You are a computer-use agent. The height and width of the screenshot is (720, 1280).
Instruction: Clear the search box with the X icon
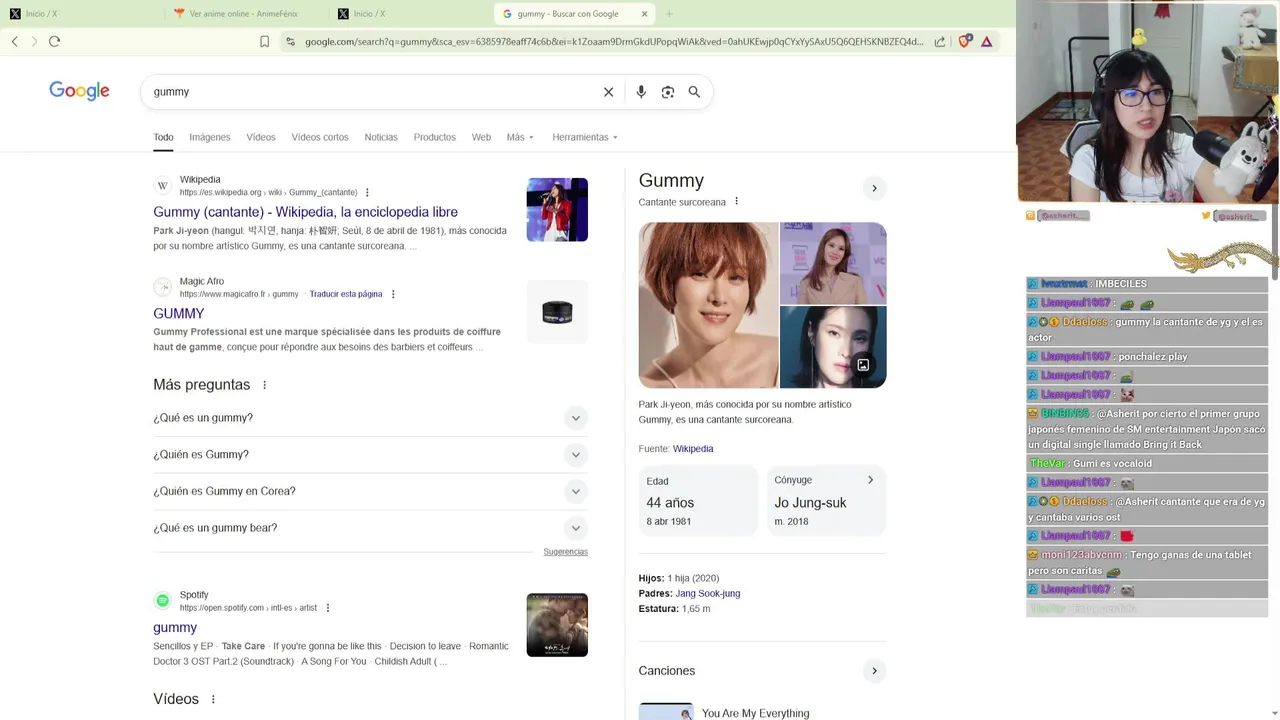pyautogui.click(x=608, y=92)
